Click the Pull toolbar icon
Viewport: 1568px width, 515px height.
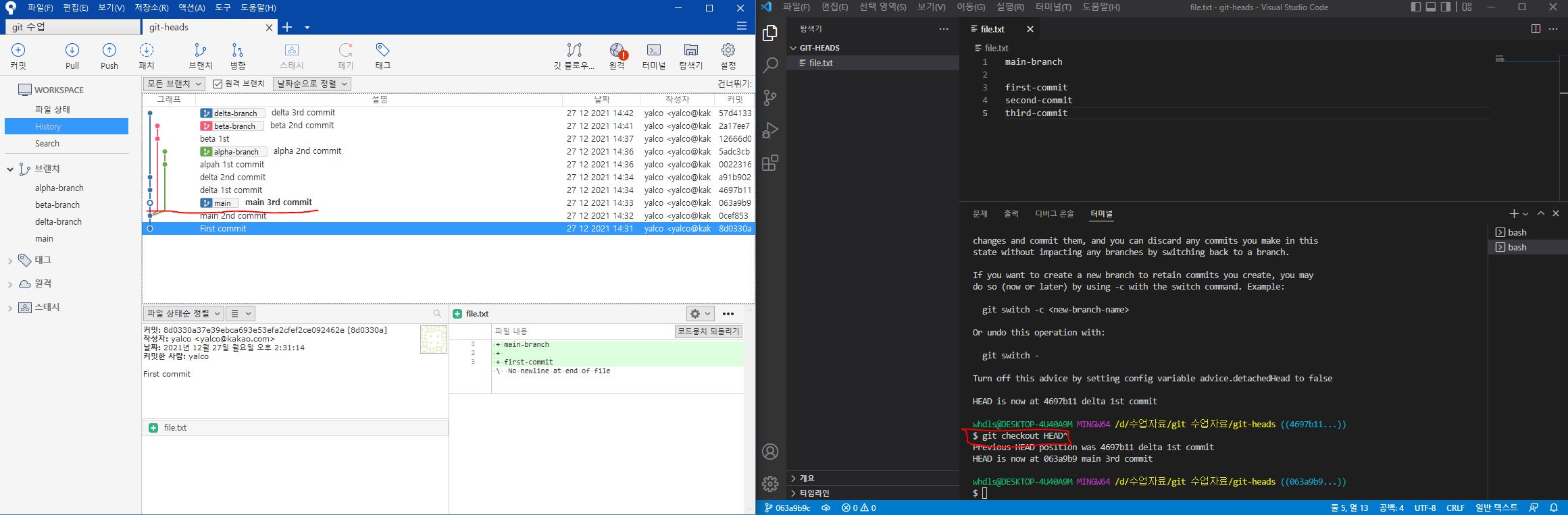pos(72,56)
